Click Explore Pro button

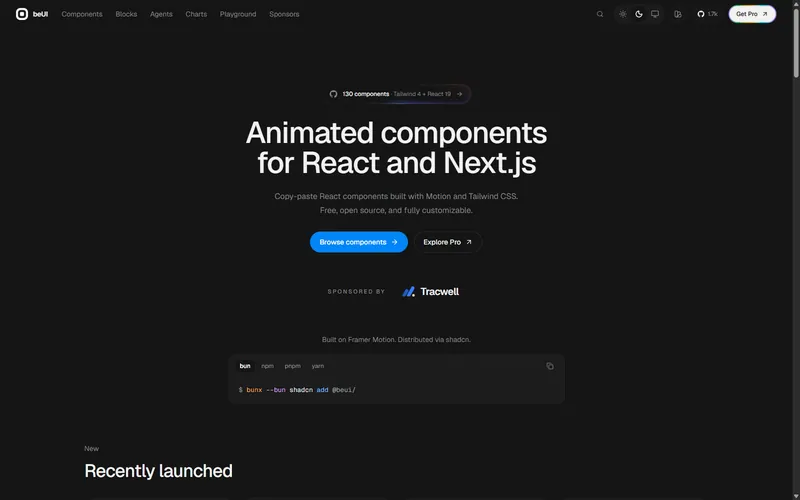(x=447, y=242)
